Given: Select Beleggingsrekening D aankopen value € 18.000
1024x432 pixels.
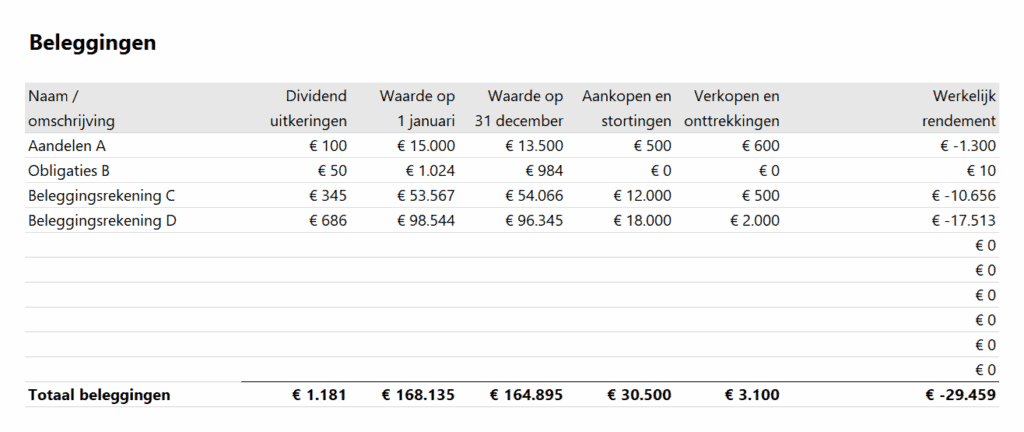Looking at the screenshot, I should click(x=640, y=221).
